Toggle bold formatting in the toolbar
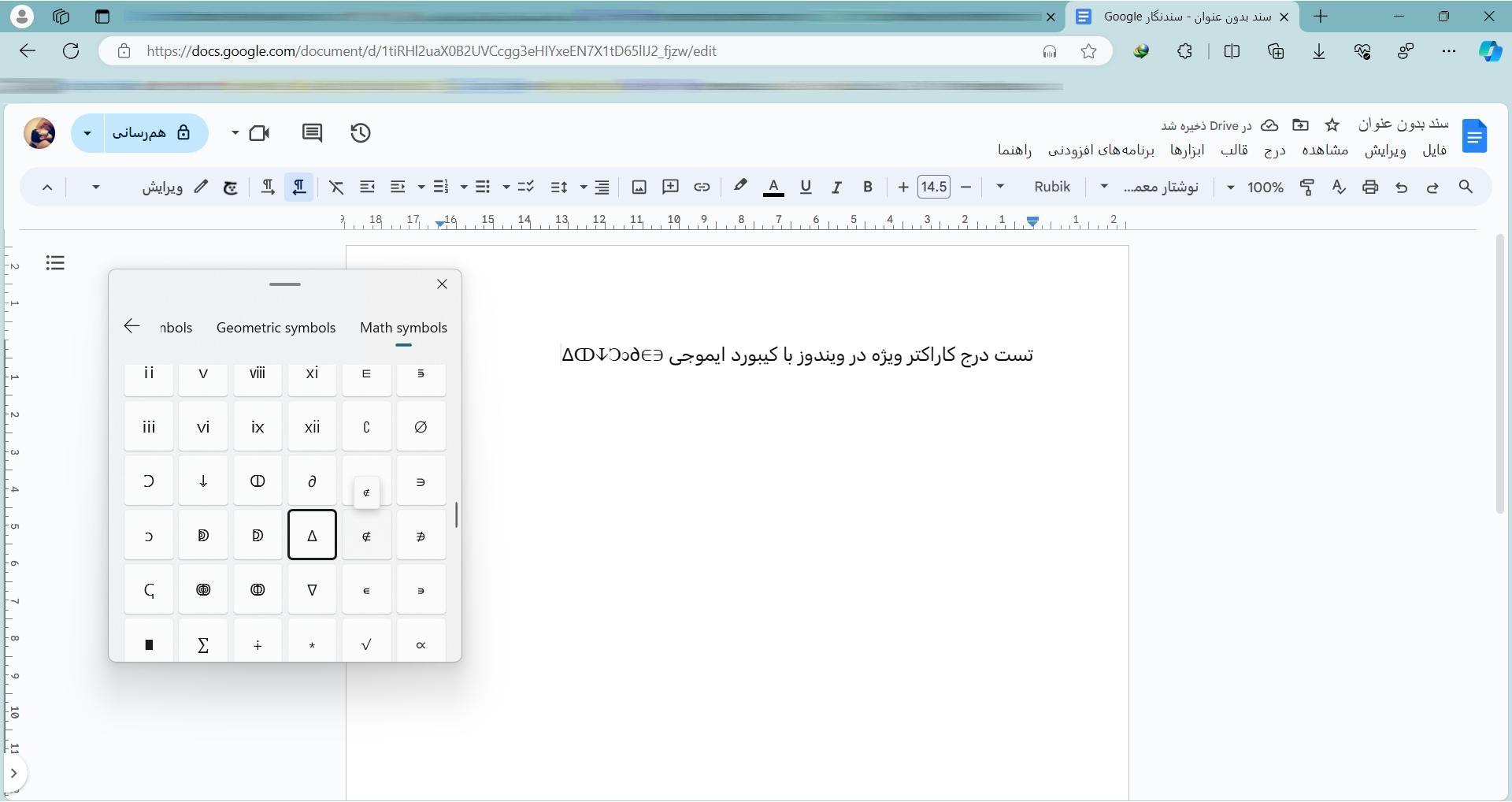Image resolution: width=1512 pixels, height=802 pixels. tap(867, 188)
